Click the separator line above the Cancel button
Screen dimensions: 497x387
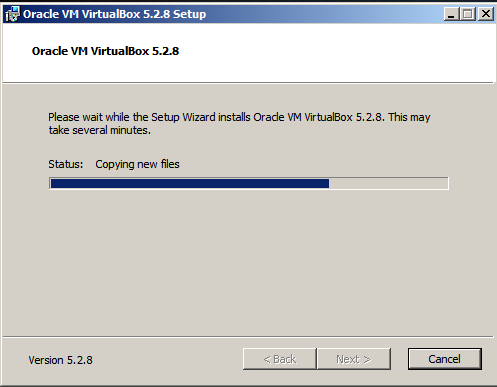(248, 337)
